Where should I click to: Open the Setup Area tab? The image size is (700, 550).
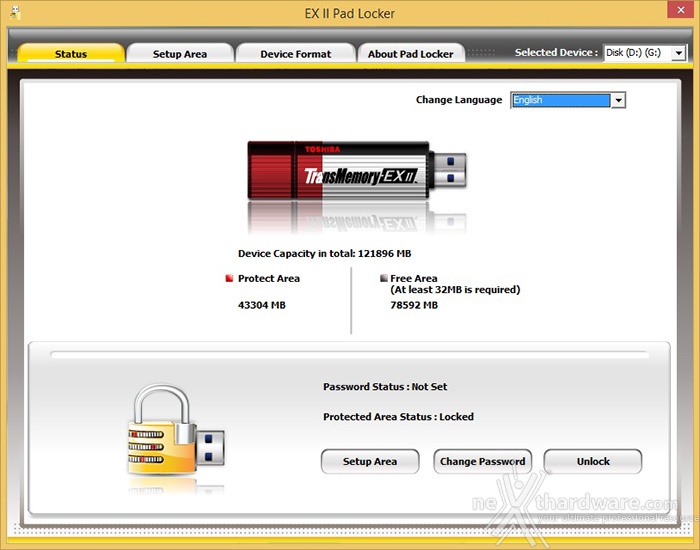pyautogui.click(x=180, y=54)
